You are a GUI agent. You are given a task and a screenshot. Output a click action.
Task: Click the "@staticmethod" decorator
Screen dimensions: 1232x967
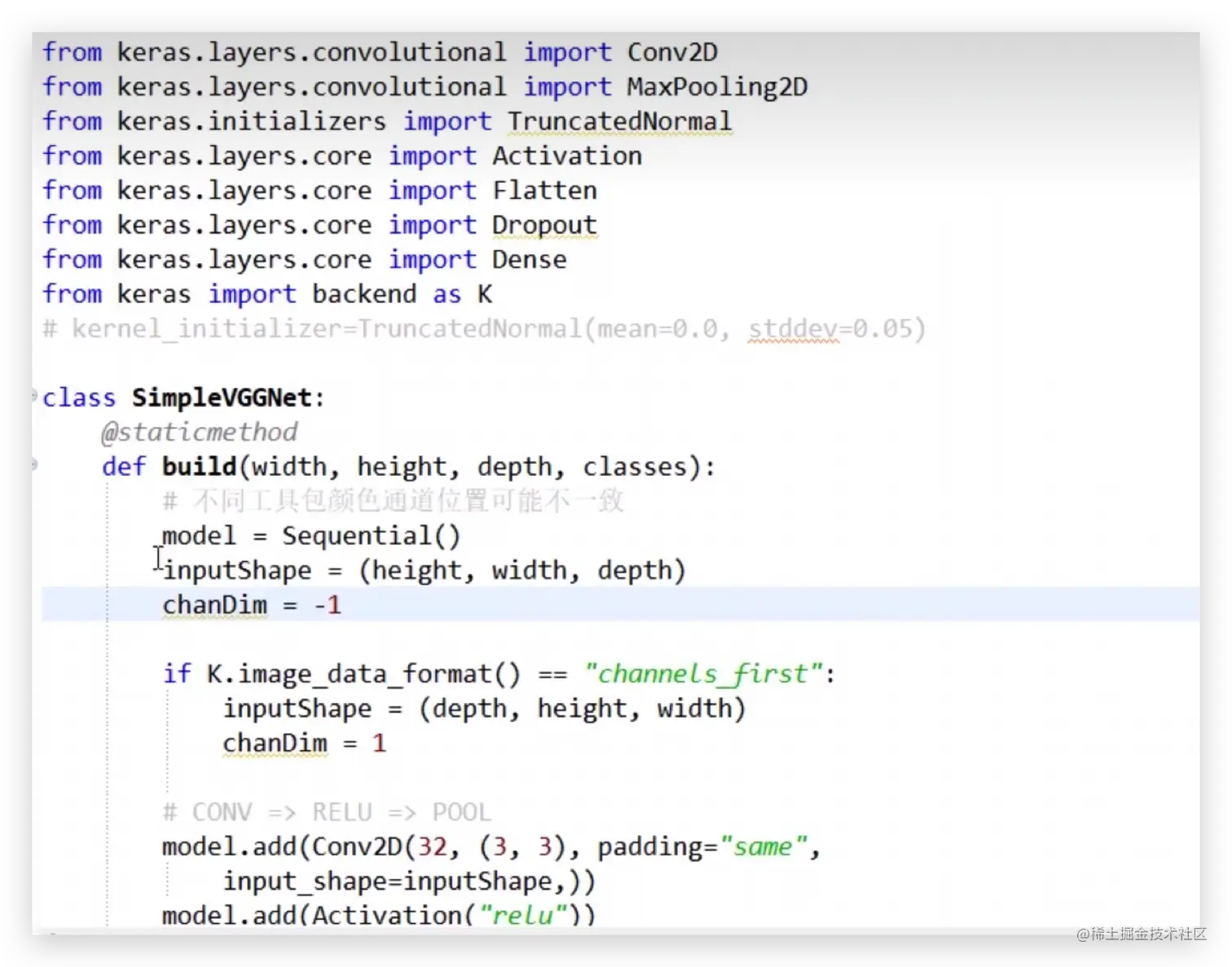[200, 432]
